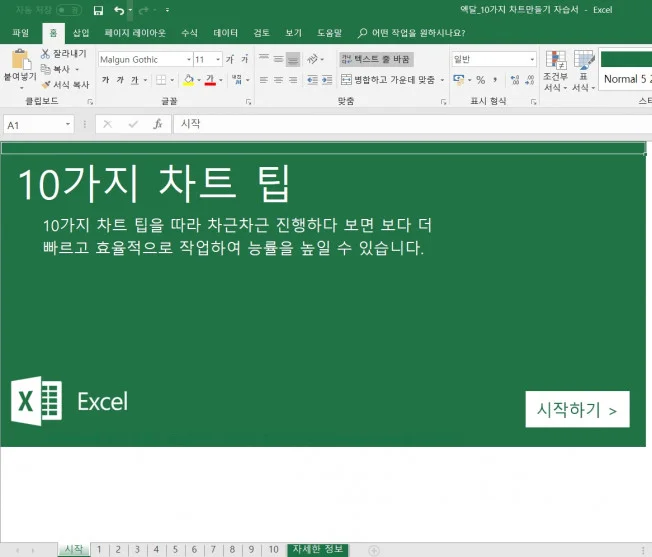Image resolution: width=652 pixels, height=557 pixels.
Task: Apply comma style icon
Action: 495,80
